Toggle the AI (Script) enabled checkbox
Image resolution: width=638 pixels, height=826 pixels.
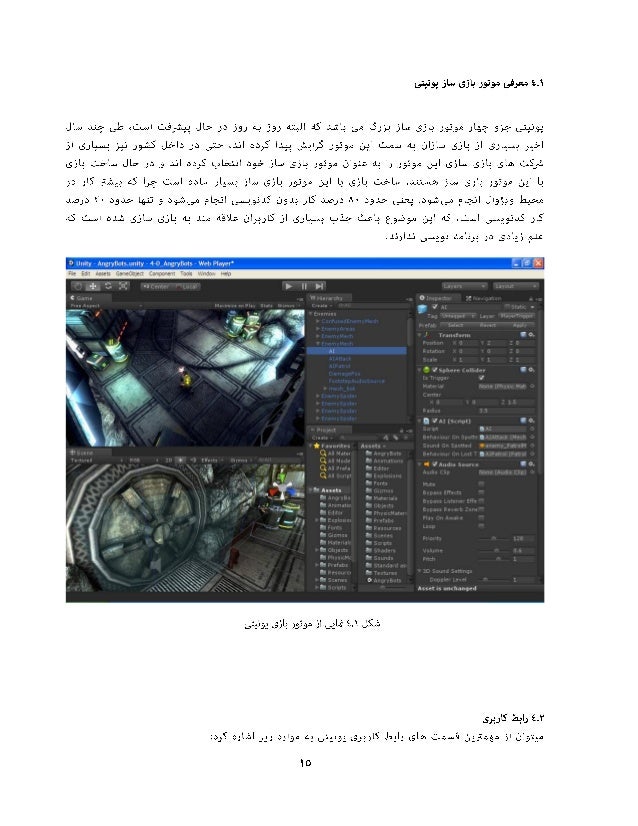tap(435, 421)
